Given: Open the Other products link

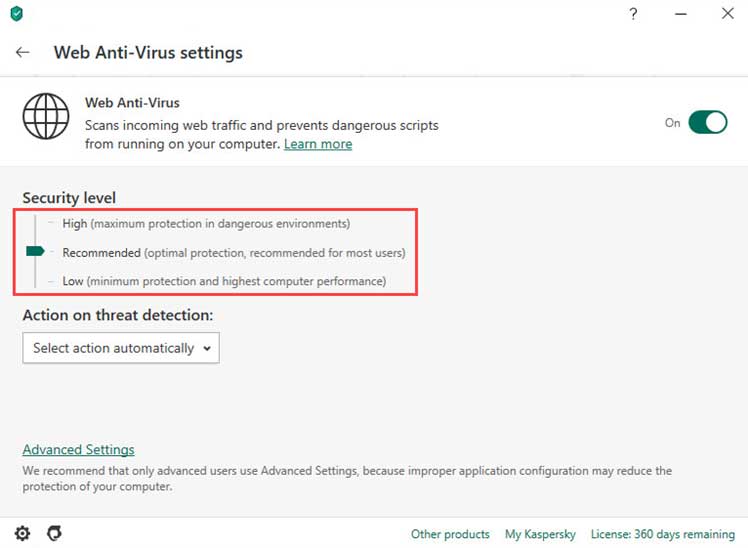Looking at the screenshot, I should (x=450, y=534).
